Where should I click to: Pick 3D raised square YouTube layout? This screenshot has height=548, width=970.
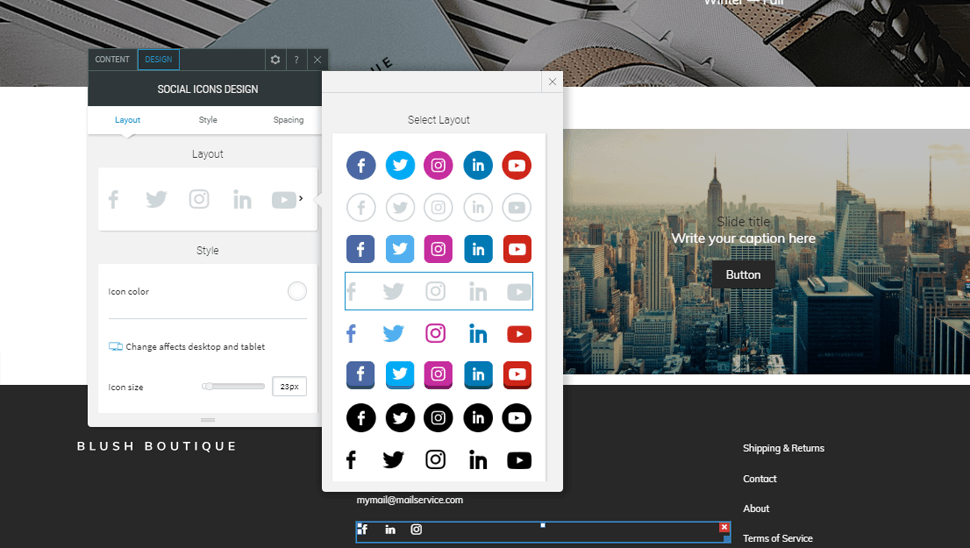[517, 375]
